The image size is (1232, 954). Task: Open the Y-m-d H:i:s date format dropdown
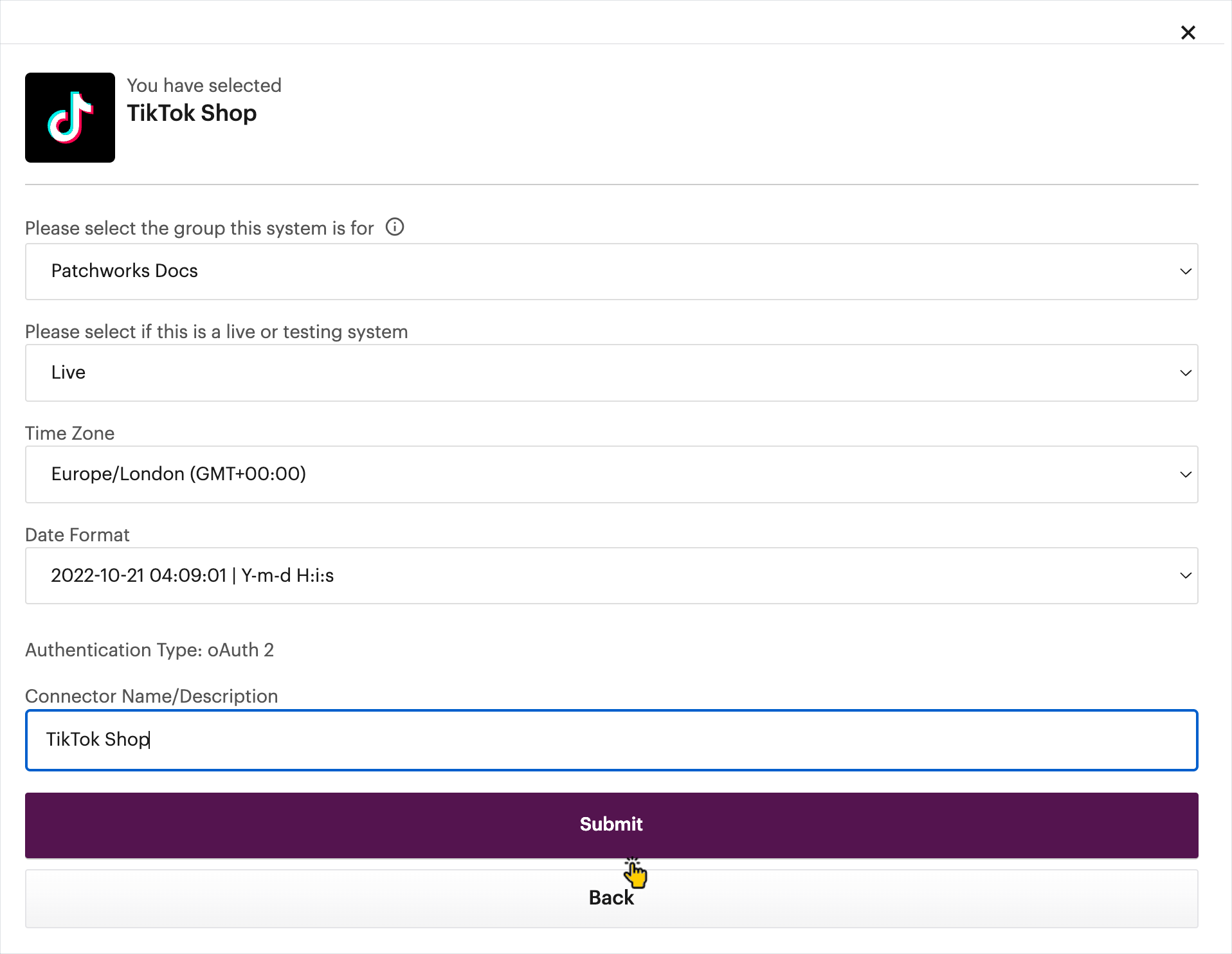tap(611, 575)
